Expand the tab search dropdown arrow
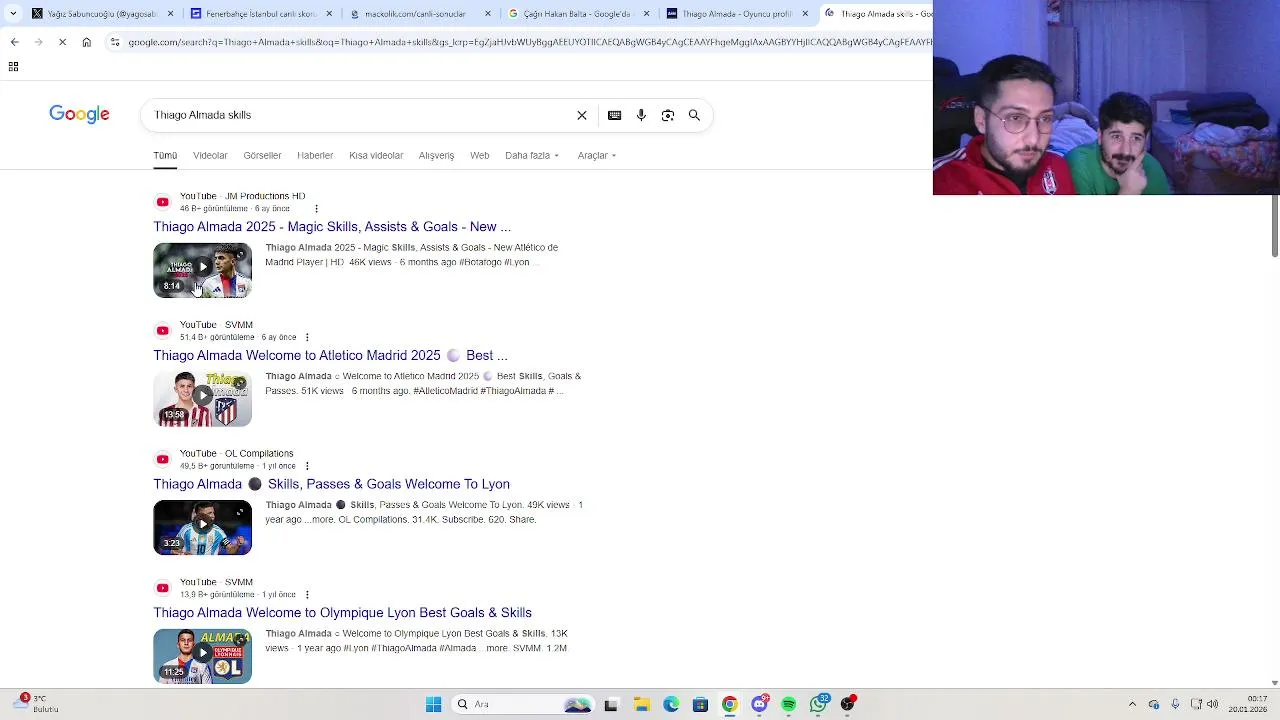This screenshot has width=1280, height=720. 13,14
